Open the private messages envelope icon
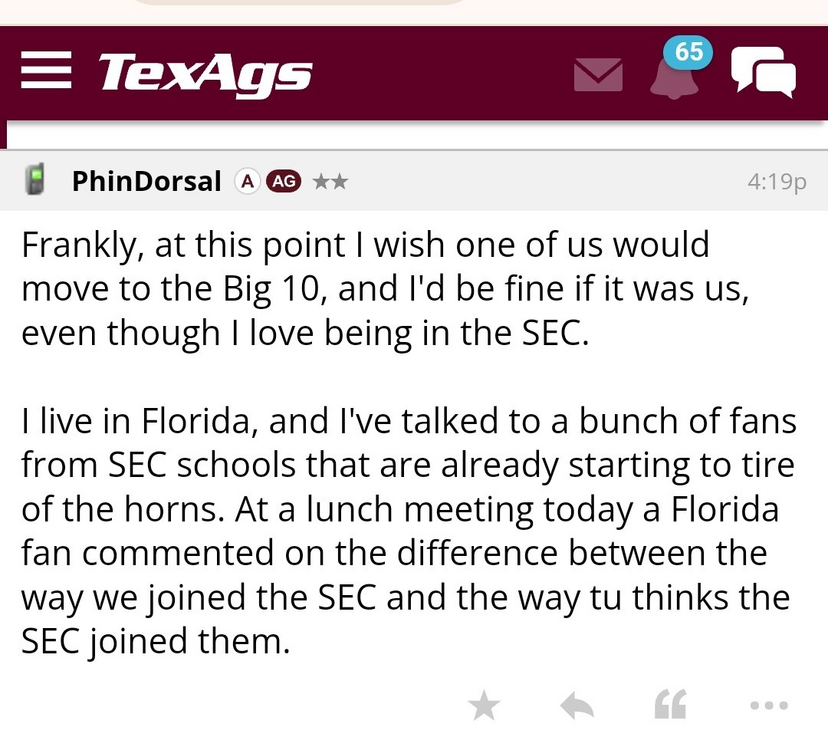Viewport: 828px width, 750px height. pos(598,76)
